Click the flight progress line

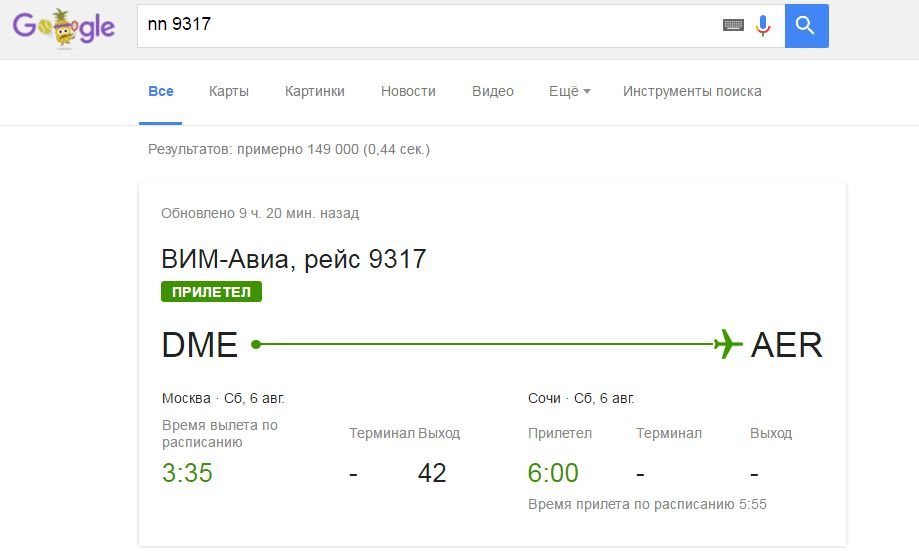click(484, 344)
